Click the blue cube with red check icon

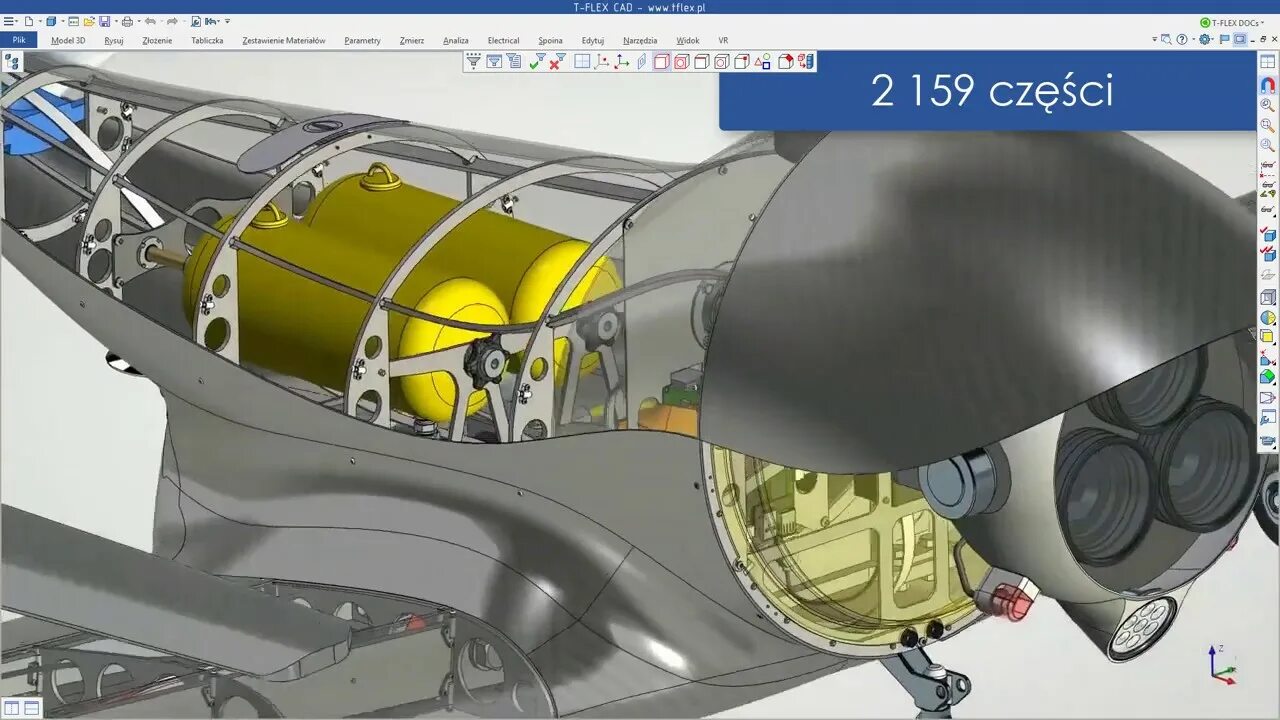pyautogui.click(x=1268, y=233)
